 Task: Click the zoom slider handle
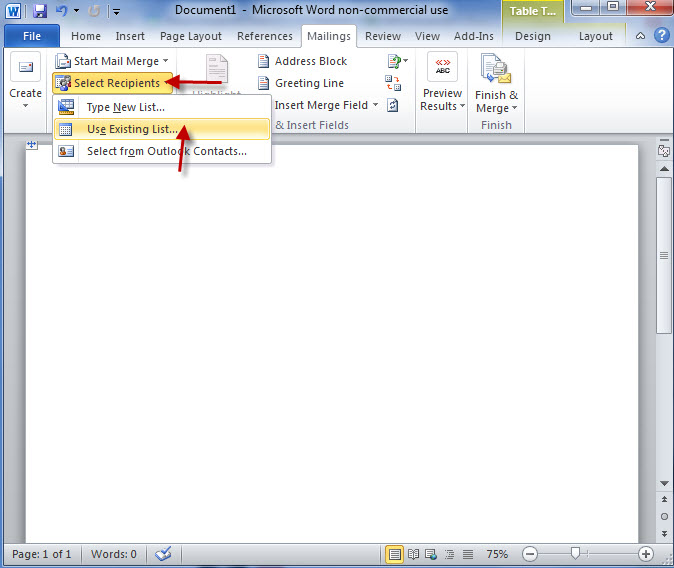pos(575,553)
